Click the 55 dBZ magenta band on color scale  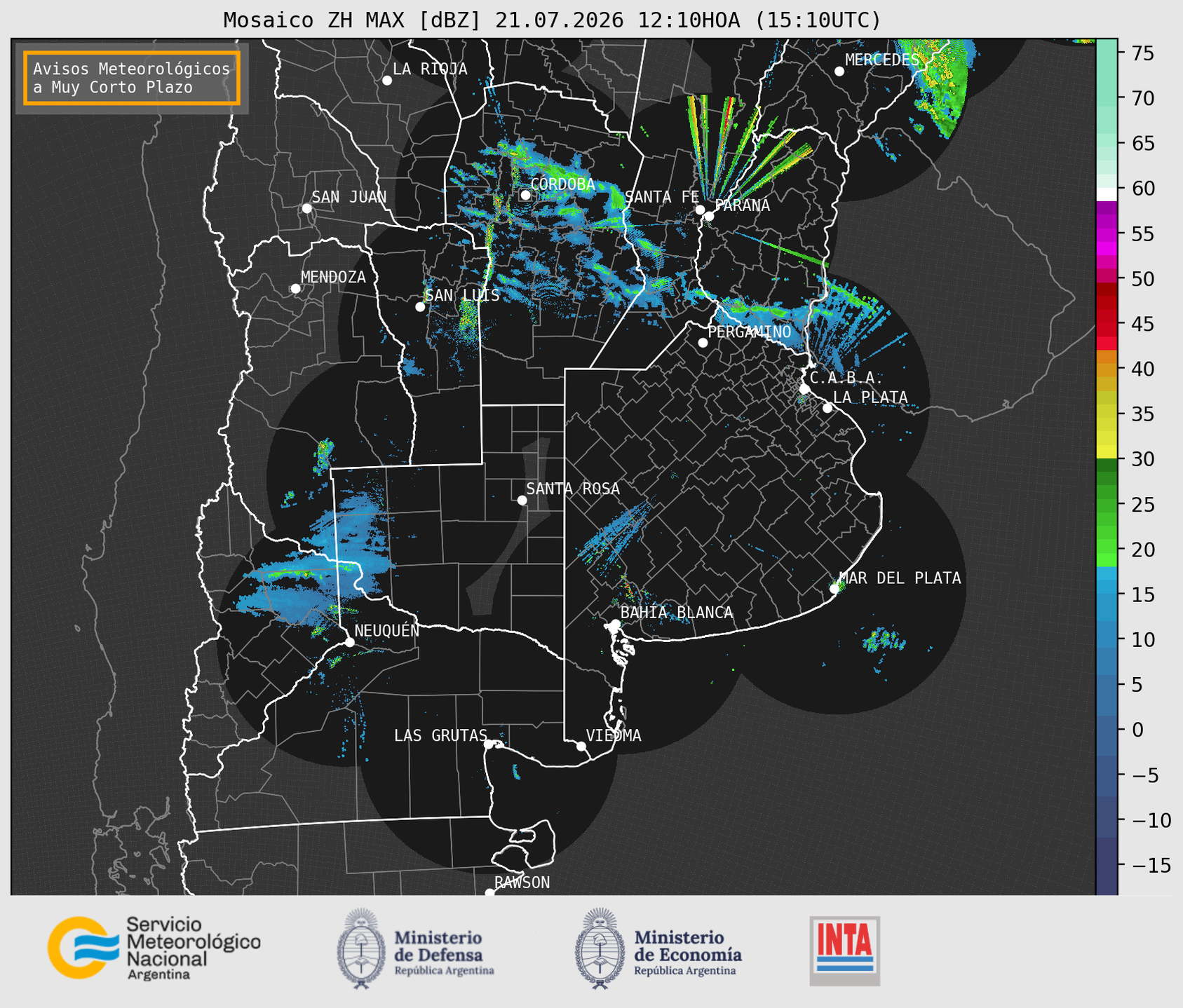point(1107,233)
